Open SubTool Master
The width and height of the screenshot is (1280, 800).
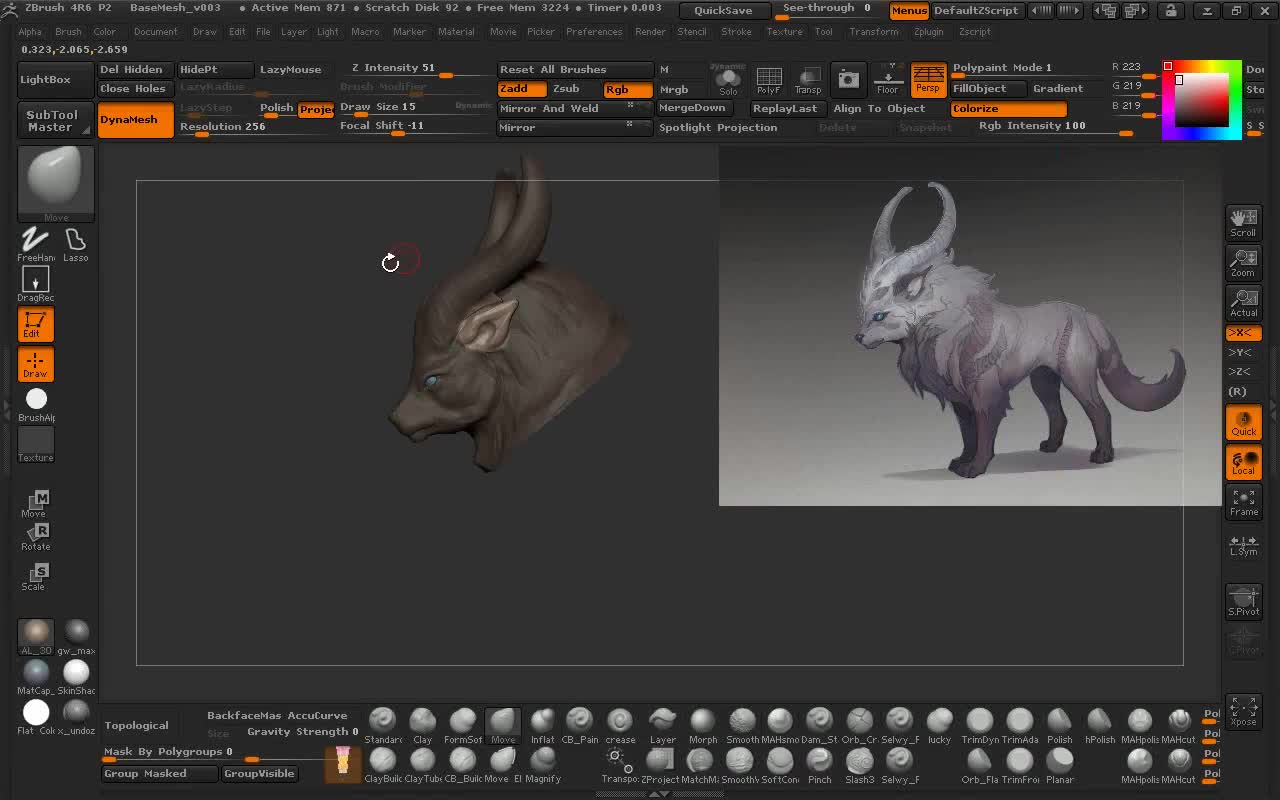54,121
